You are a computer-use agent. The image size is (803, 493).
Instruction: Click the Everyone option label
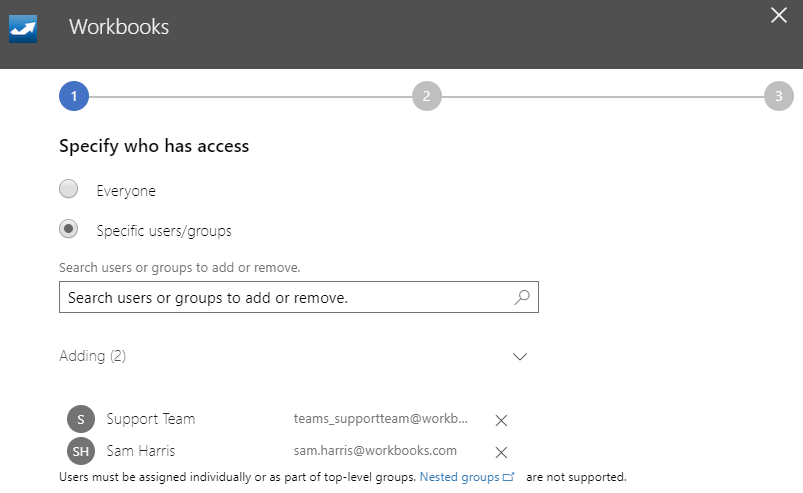point(126,191)
